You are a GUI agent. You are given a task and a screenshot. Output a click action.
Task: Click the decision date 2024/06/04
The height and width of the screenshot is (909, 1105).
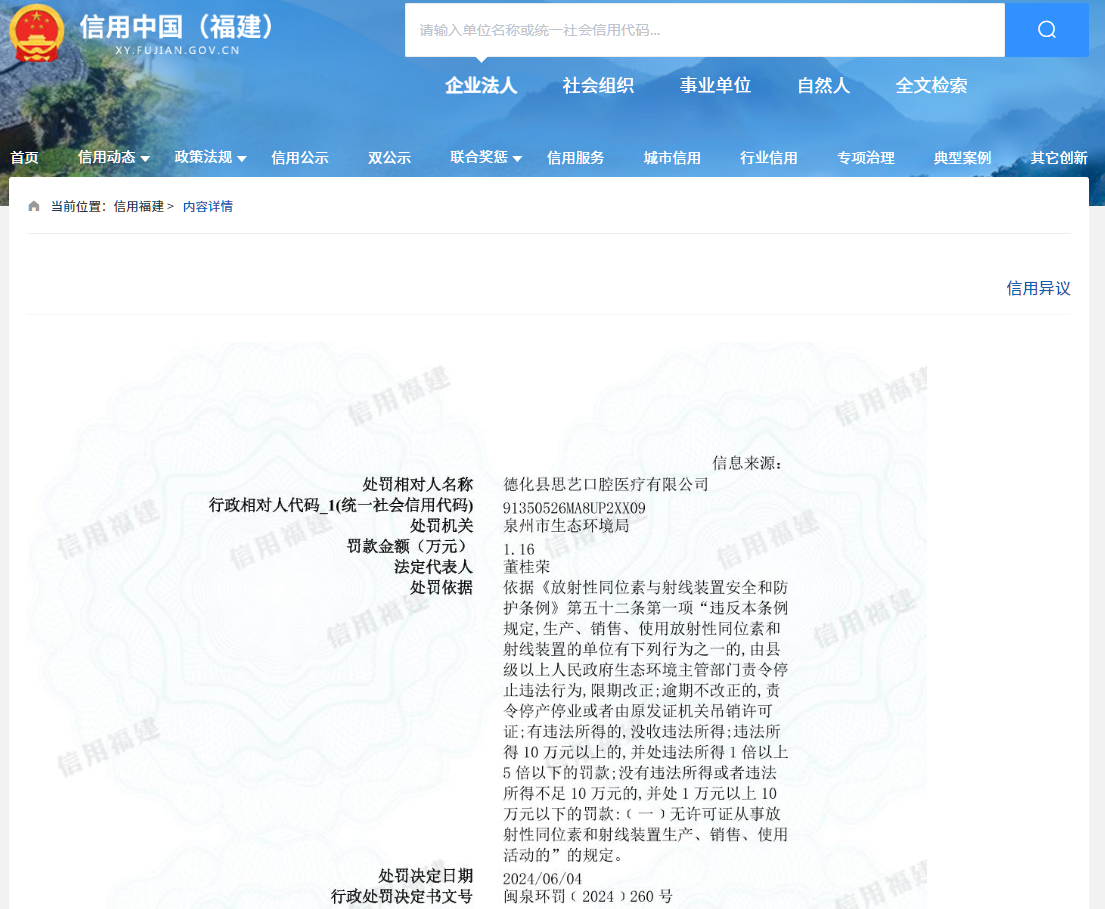pos(543,879)
